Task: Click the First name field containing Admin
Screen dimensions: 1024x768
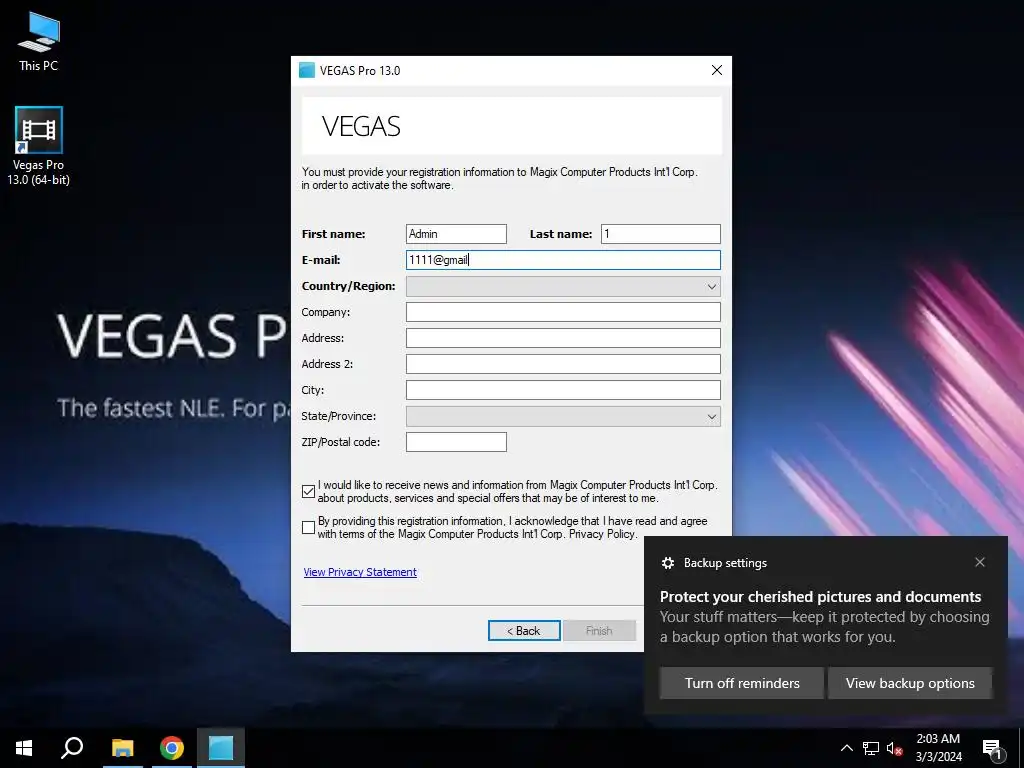Action: tap(456, 234)
